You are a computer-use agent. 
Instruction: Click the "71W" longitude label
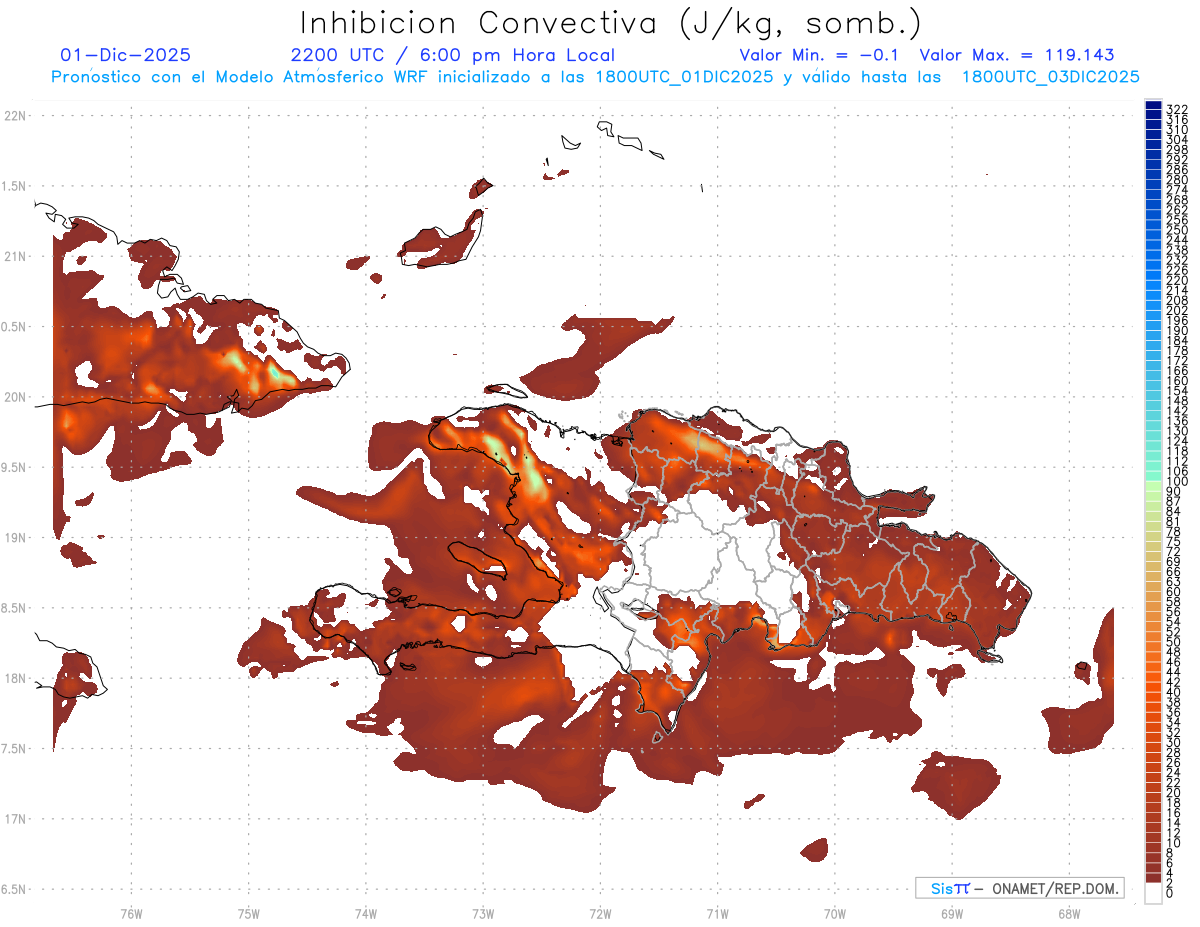(x=717, y=913)
